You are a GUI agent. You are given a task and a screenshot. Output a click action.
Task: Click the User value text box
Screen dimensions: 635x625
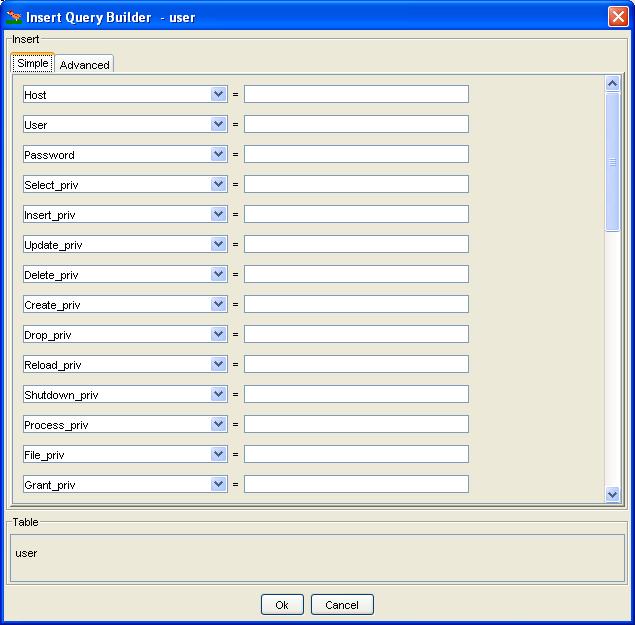(x=356, y=124)
